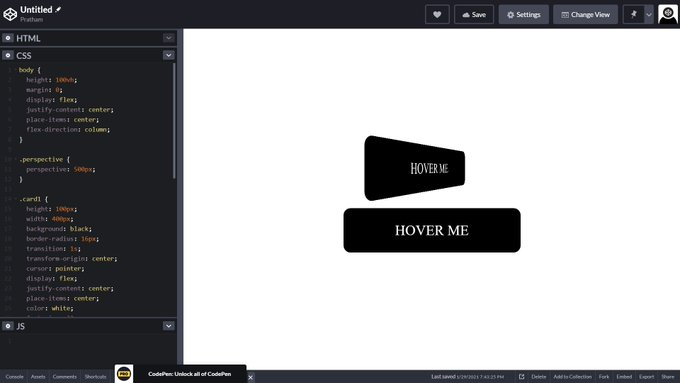The image size is (680, 383).
Task: Click the CSS editor vertical scrollbar
Action: [174, 121]
